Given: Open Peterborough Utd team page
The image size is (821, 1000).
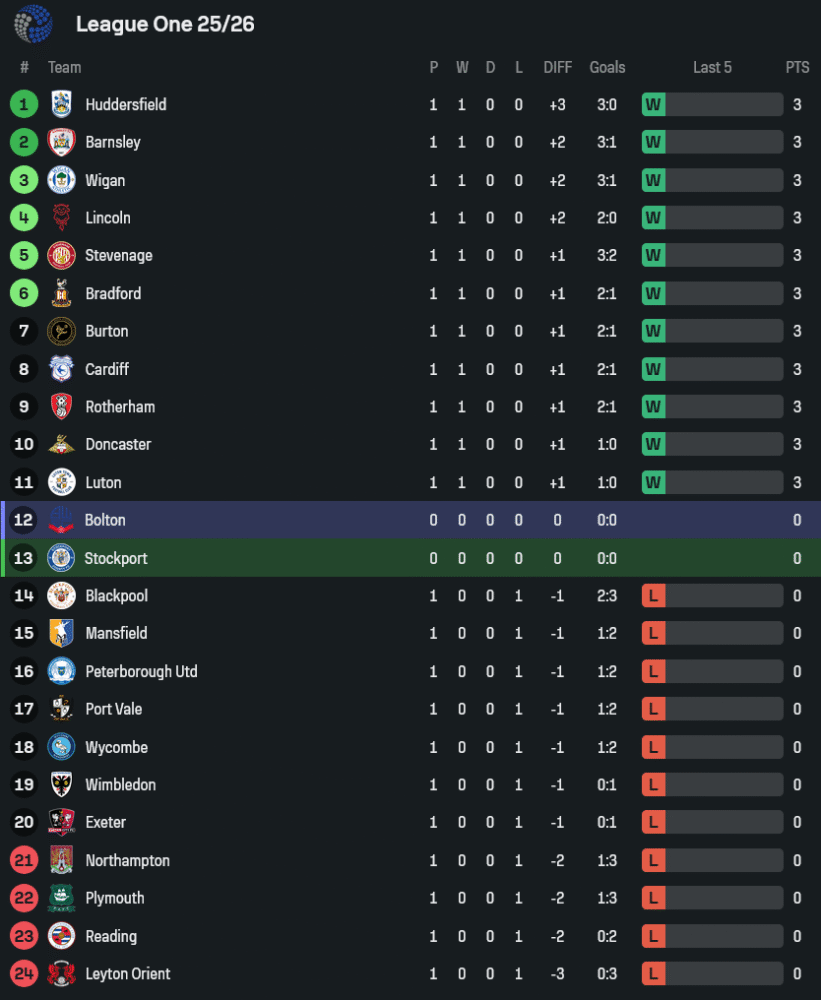Looking at the screenshot, I should (141, 671).
